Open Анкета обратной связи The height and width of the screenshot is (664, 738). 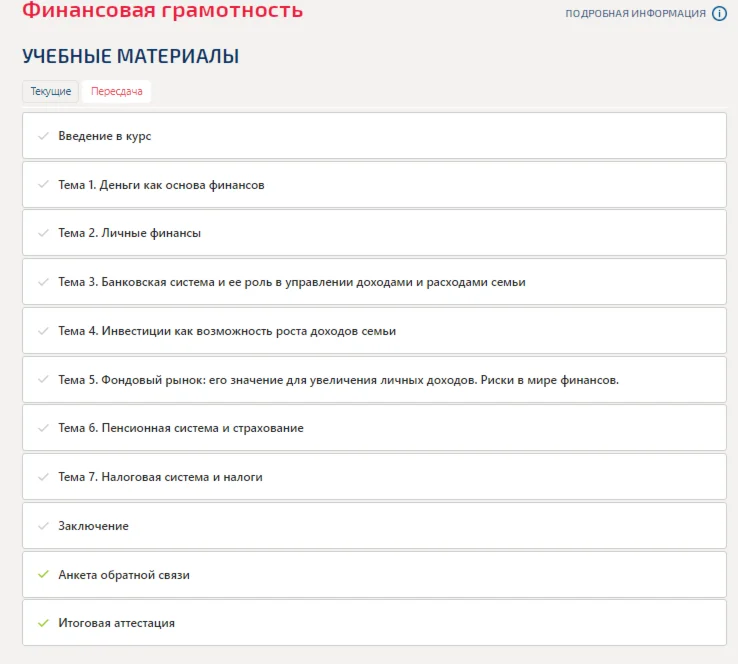(374, 575)
